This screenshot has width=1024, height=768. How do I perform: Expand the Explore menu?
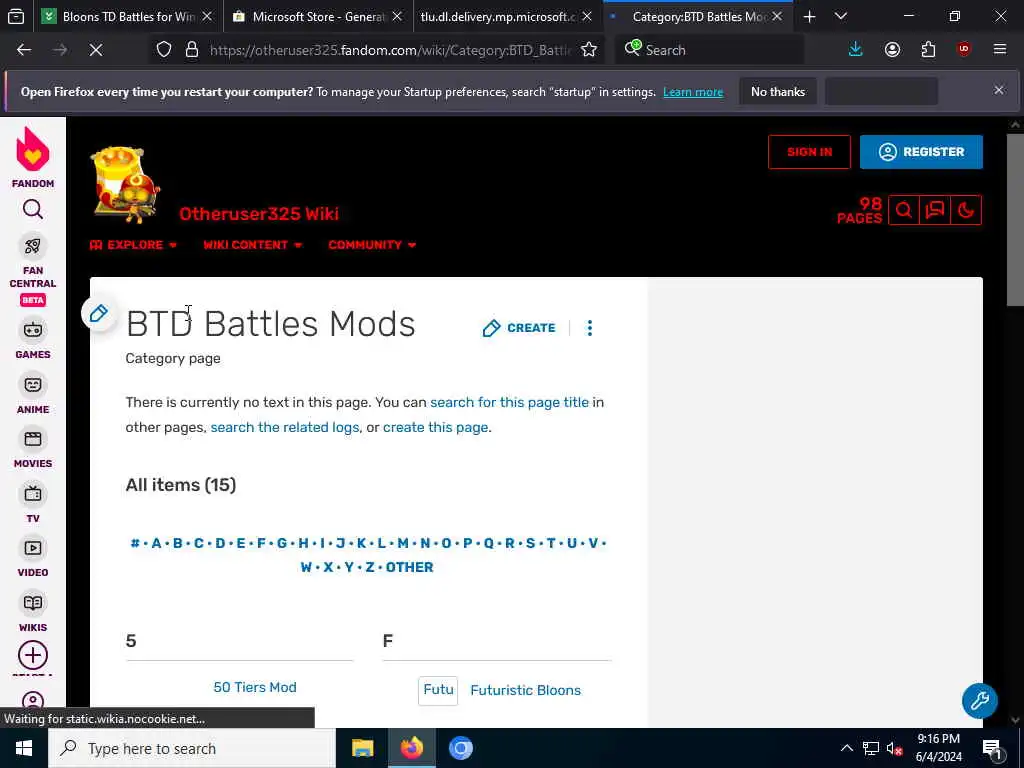(133, 245)
